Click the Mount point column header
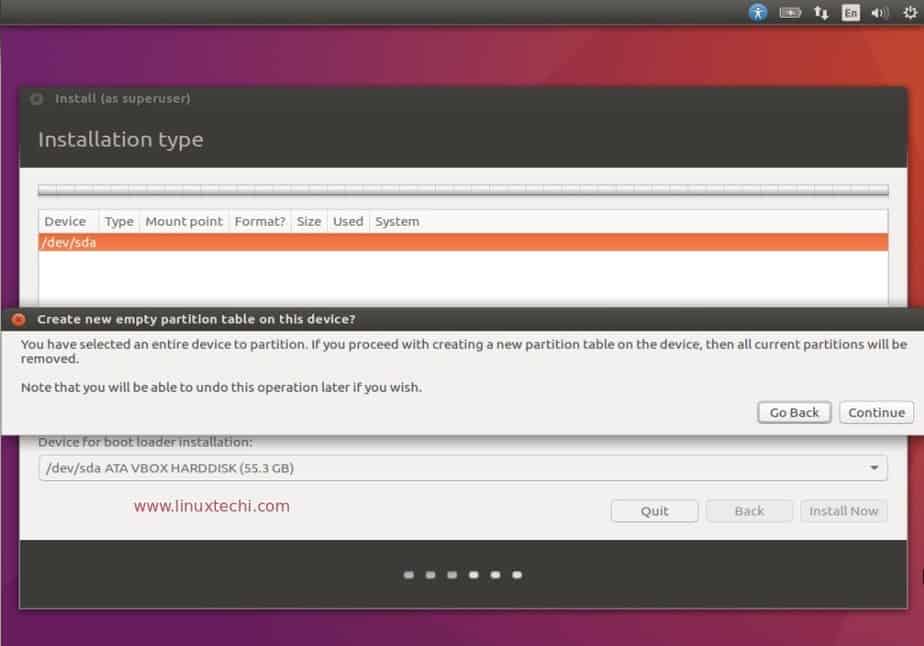 (184, 221)
